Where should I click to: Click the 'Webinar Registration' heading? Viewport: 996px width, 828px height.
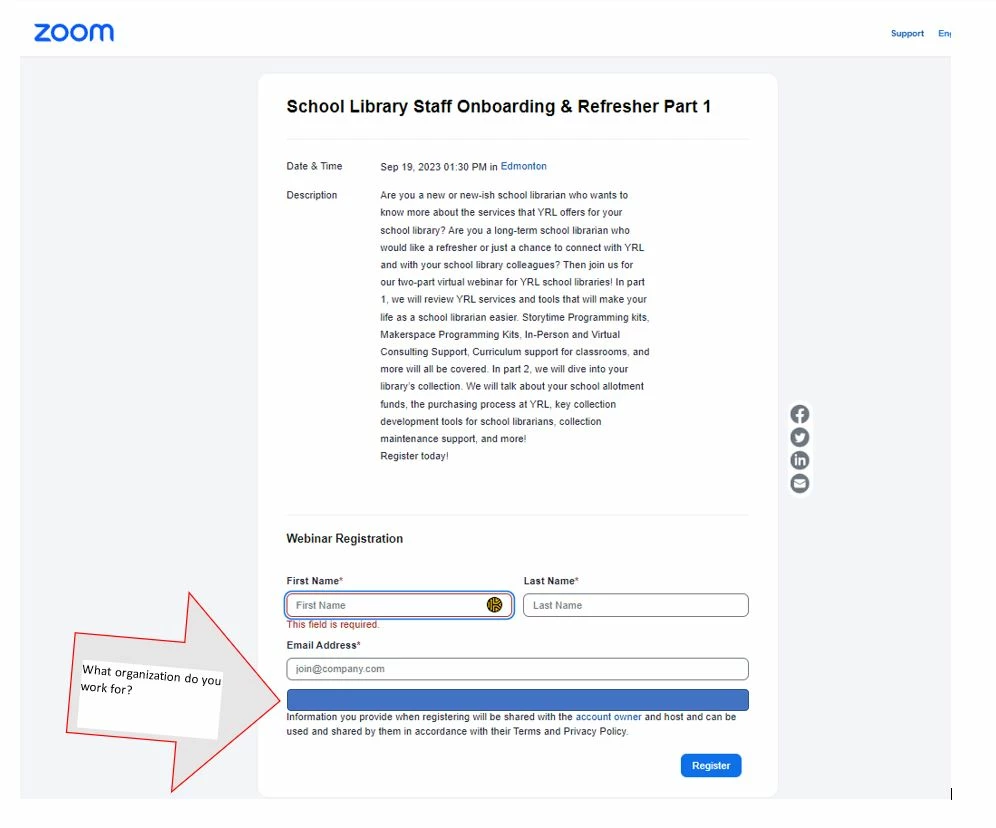pyautogui.click(x=344, y=538)
